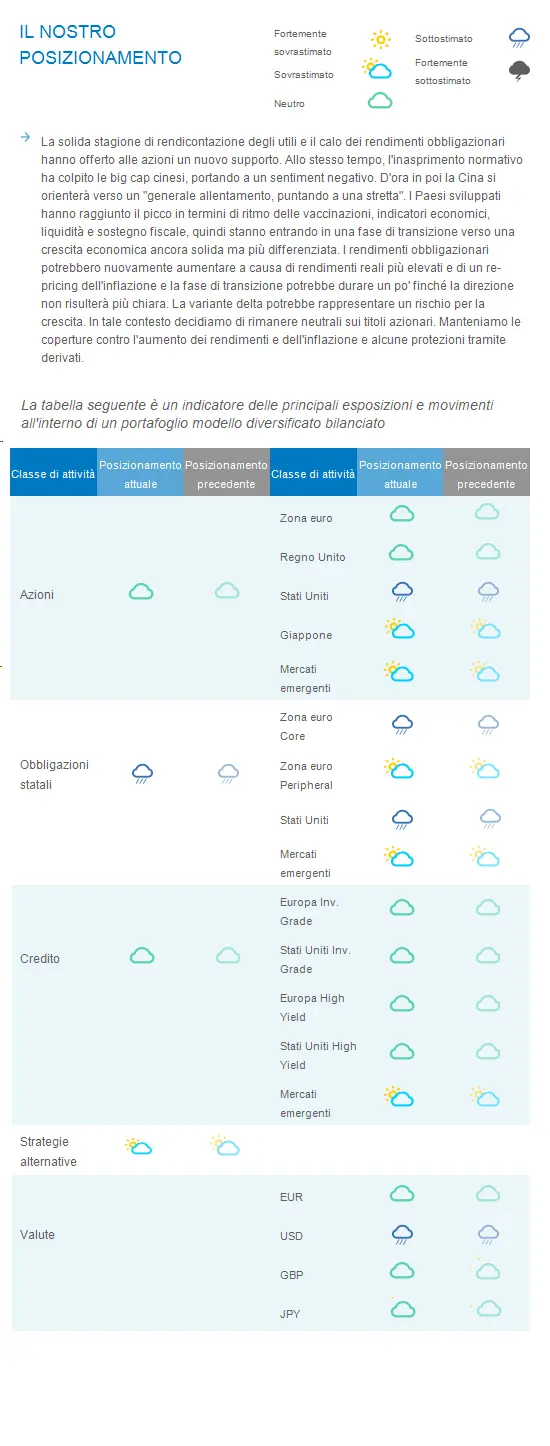Click the Credito previous positioning cloud
Screen dimensions: 550x1446
point(228,956)
